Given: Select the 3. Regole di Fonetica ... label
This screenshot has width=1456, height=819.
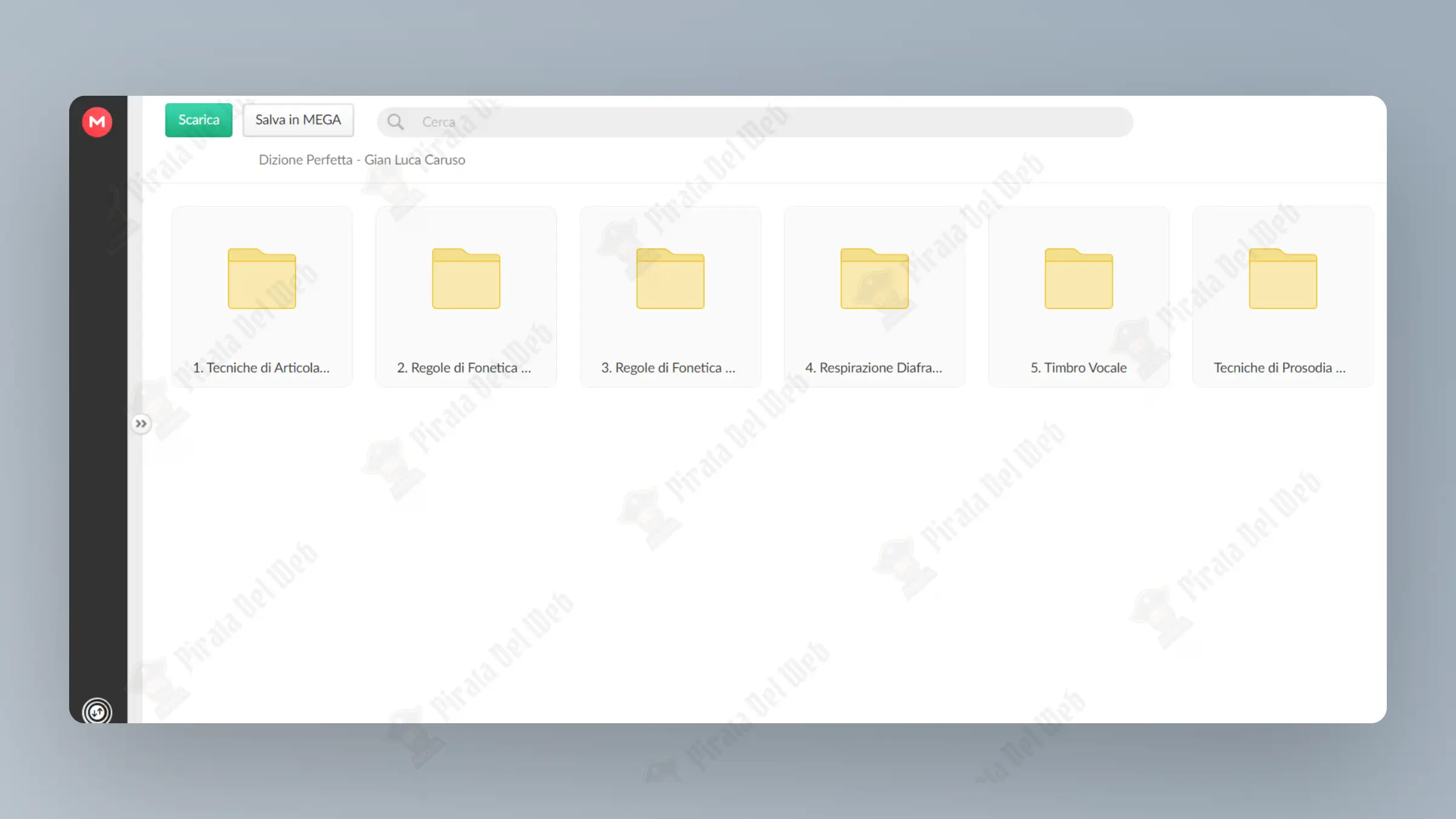Looking at the screenshot, I should coord(669,368).
